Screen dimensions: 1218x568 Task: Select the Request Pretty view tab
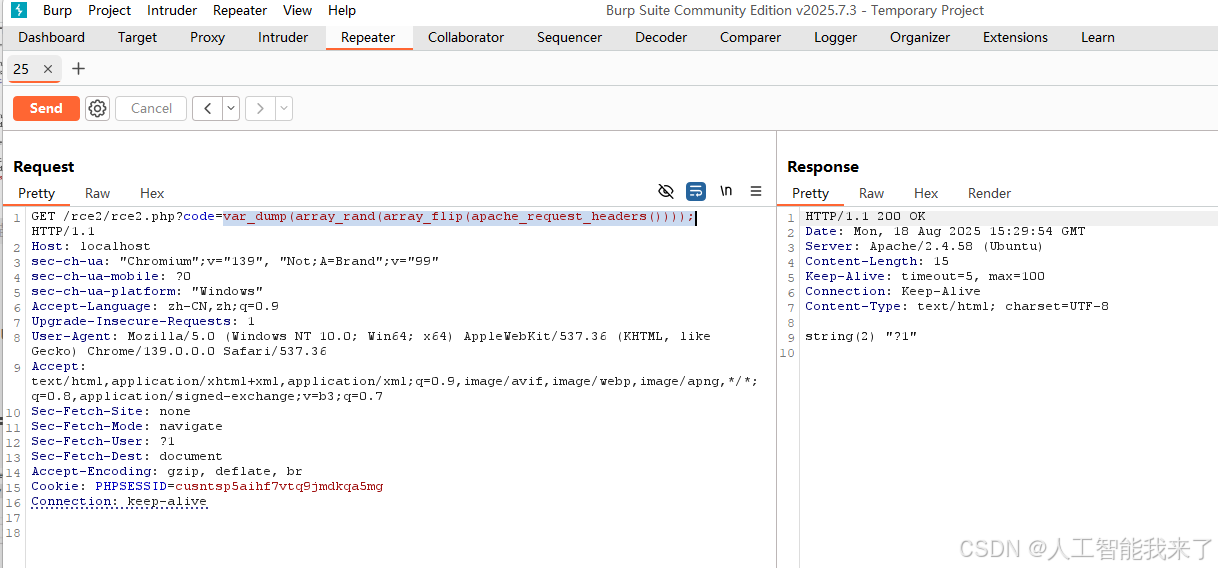pyautogui.click(x=37, y=193)
